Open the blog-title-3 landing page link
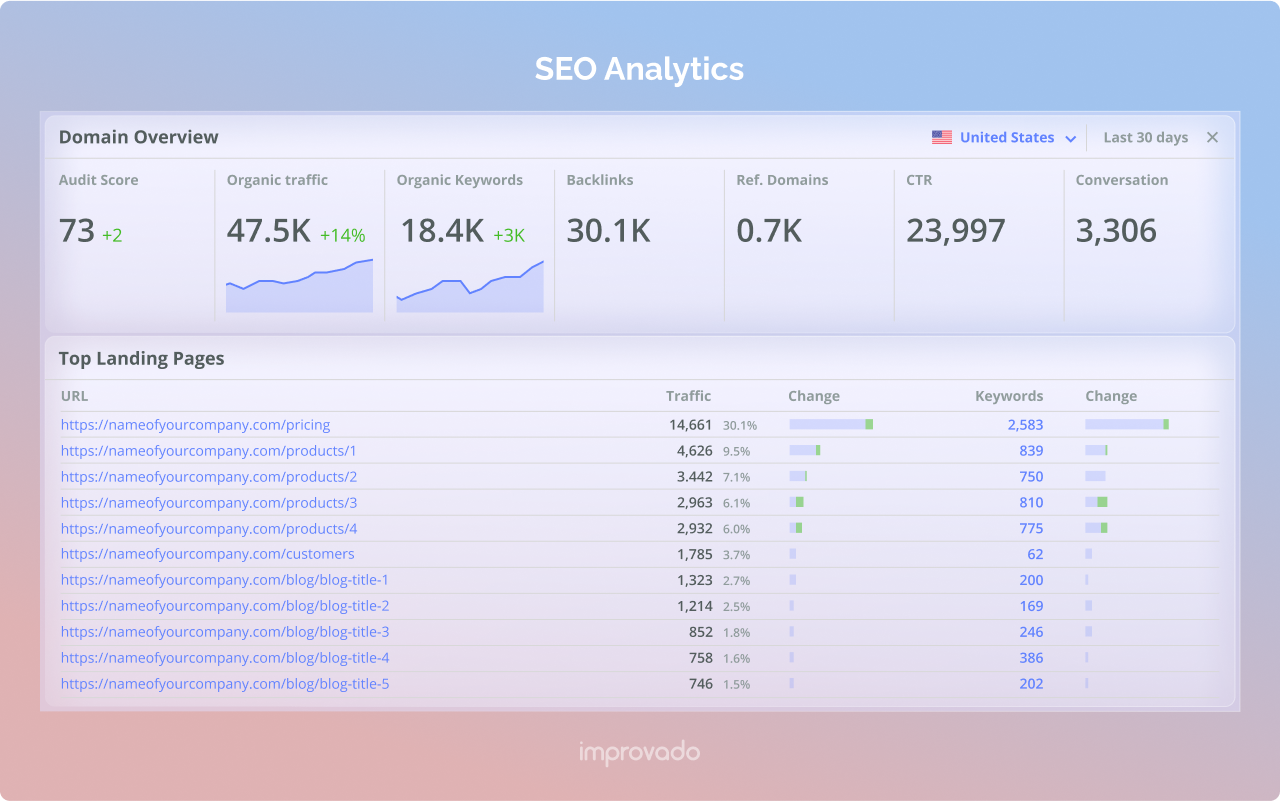 coord(225,631)
